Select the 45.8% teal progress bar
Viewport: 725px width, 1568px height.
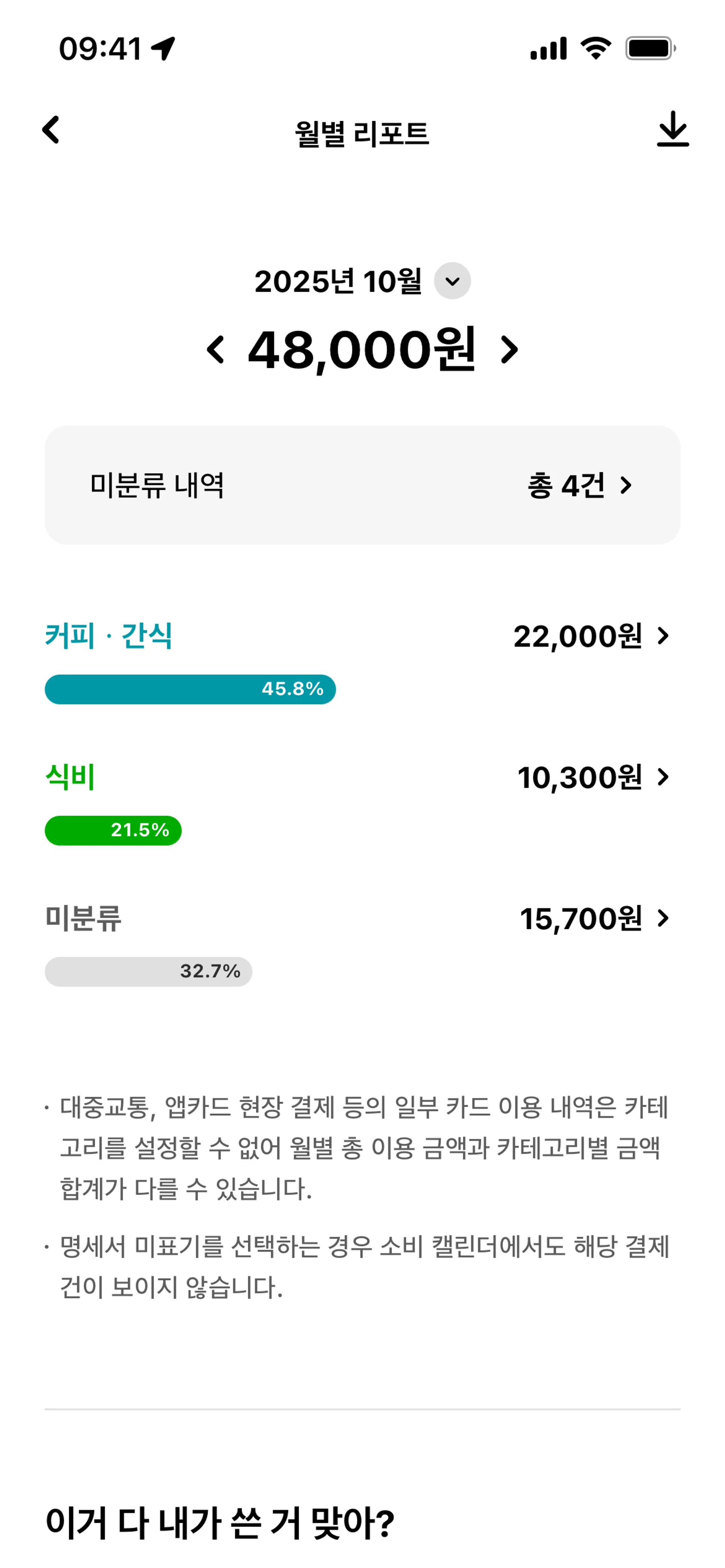tap(190, 689)
